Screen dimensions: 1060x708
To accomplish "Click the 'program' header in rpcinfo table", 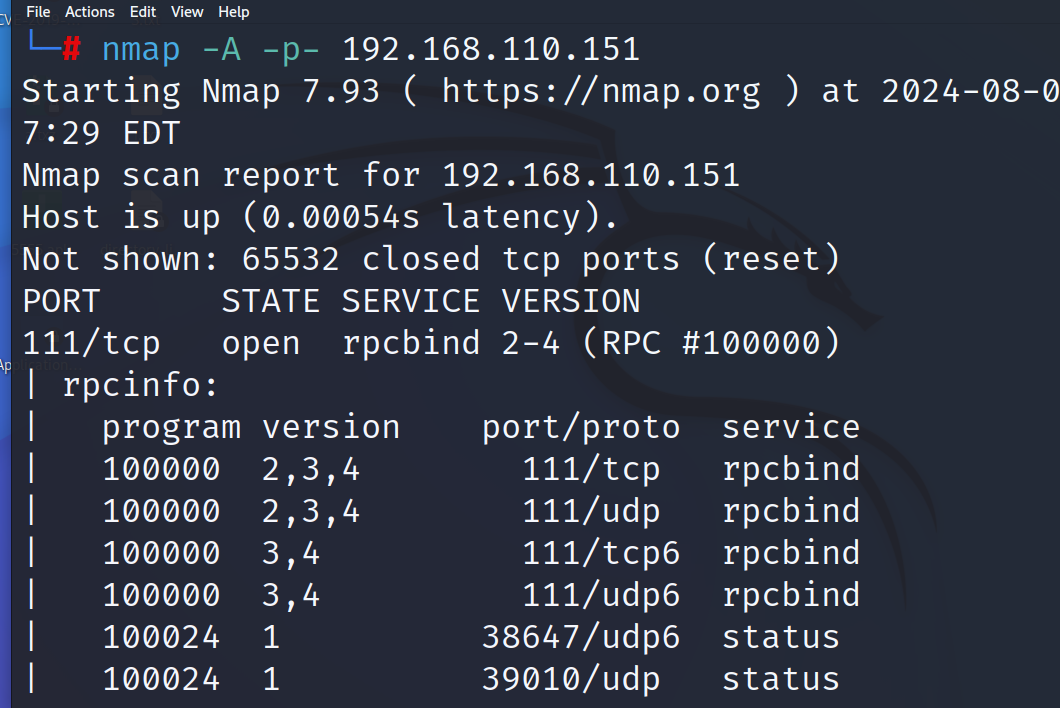I will [171, 427].
